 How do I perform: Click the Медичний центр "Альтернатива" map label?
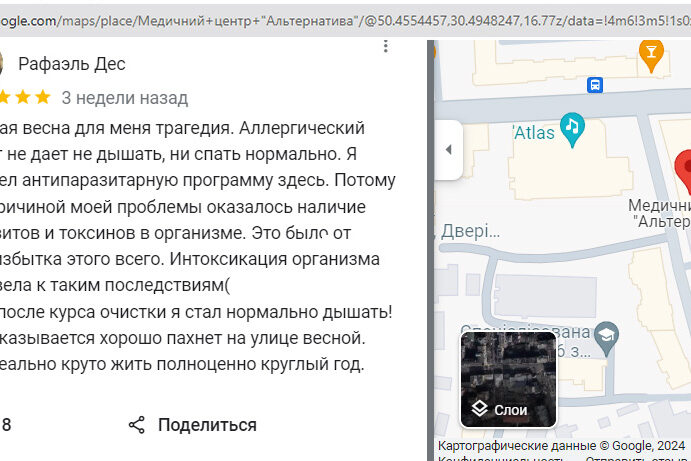(660, 213)
